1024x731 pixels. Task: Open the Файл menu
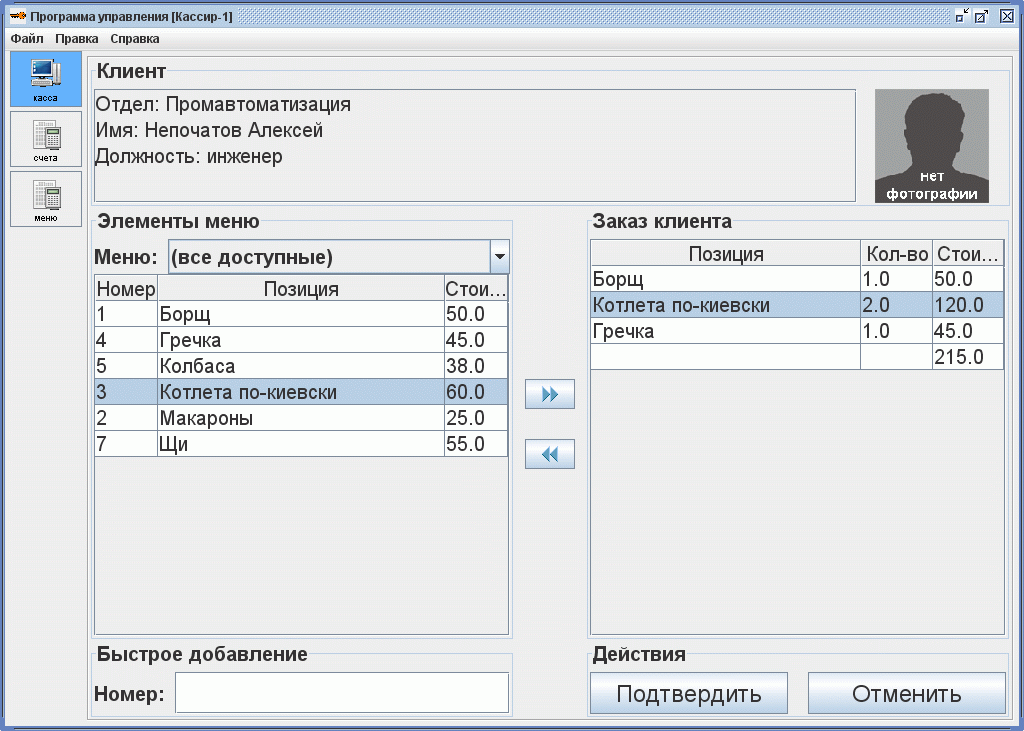[x=27, y=39]
